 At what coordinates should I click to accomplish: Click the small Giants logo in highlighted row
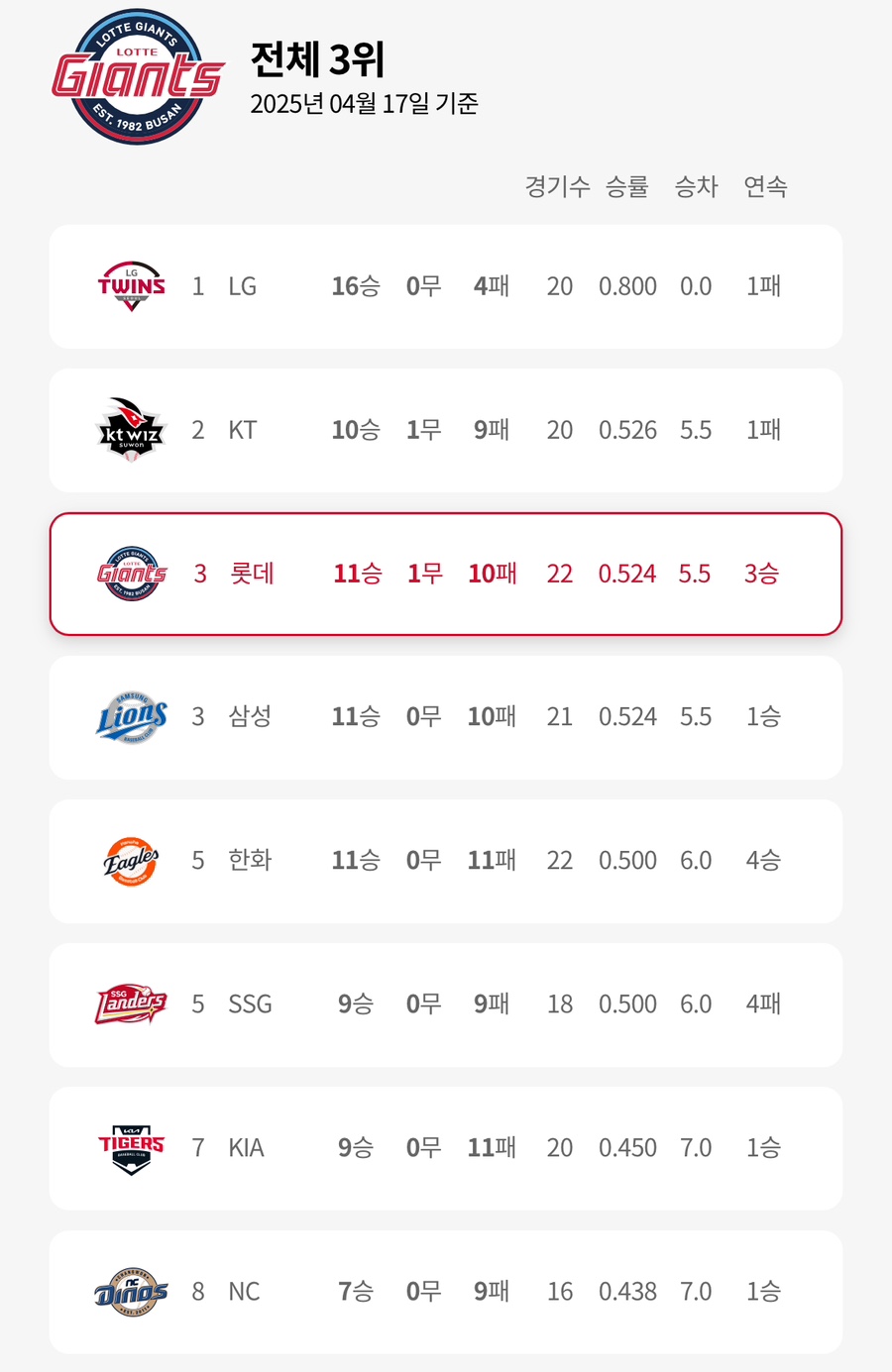coord(132,574)
